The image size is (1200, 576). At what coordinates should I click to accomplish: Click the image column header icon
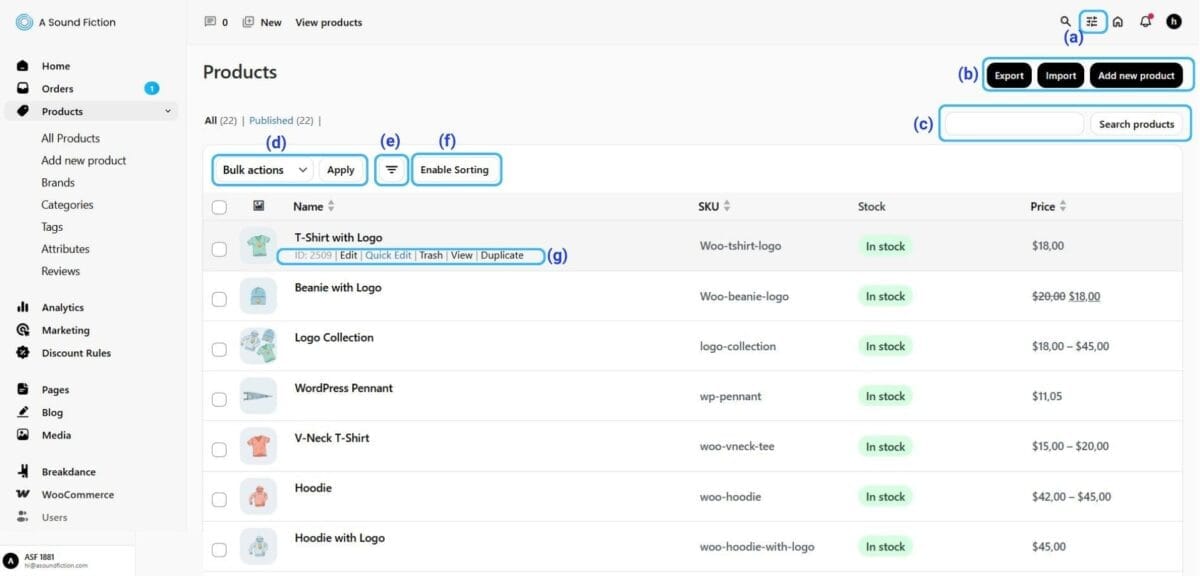pos(259,206)
